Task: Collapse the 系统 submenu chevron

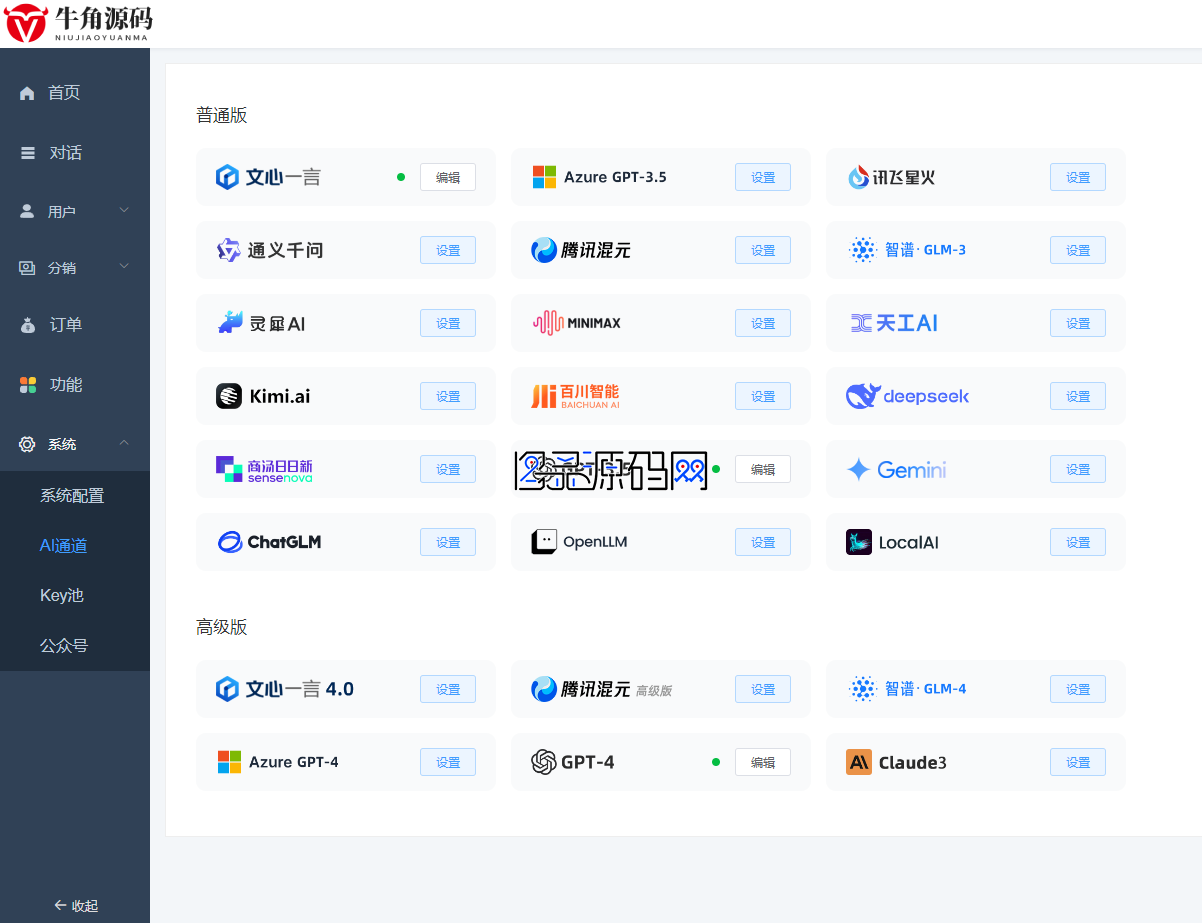Action: point(124,443)
